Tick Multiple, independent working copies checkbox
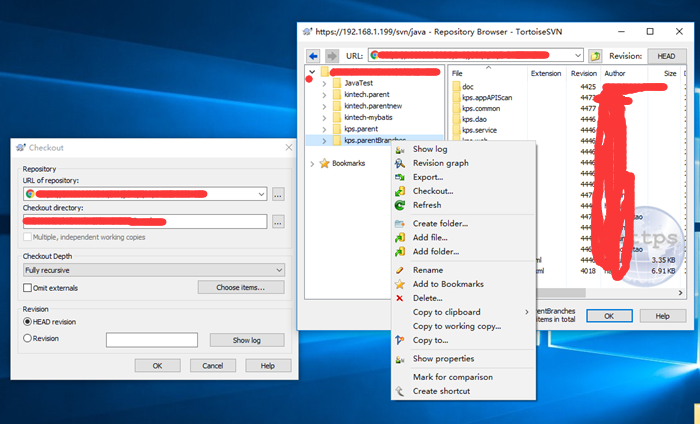The height and width of the screenshot is (424, 700). [27, 237]
